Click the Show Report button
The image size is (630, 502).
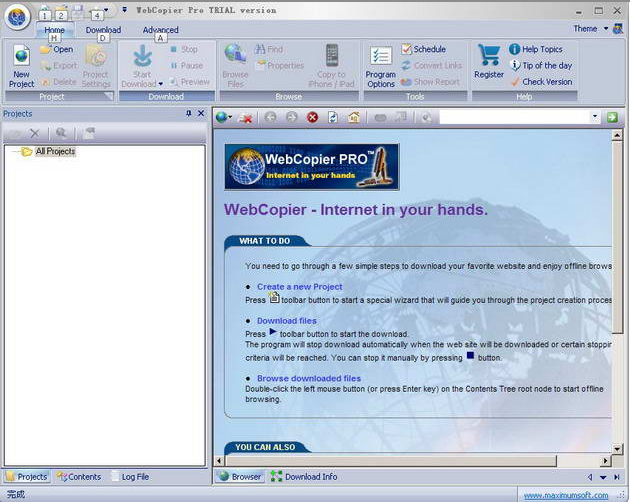coord(430,82)
